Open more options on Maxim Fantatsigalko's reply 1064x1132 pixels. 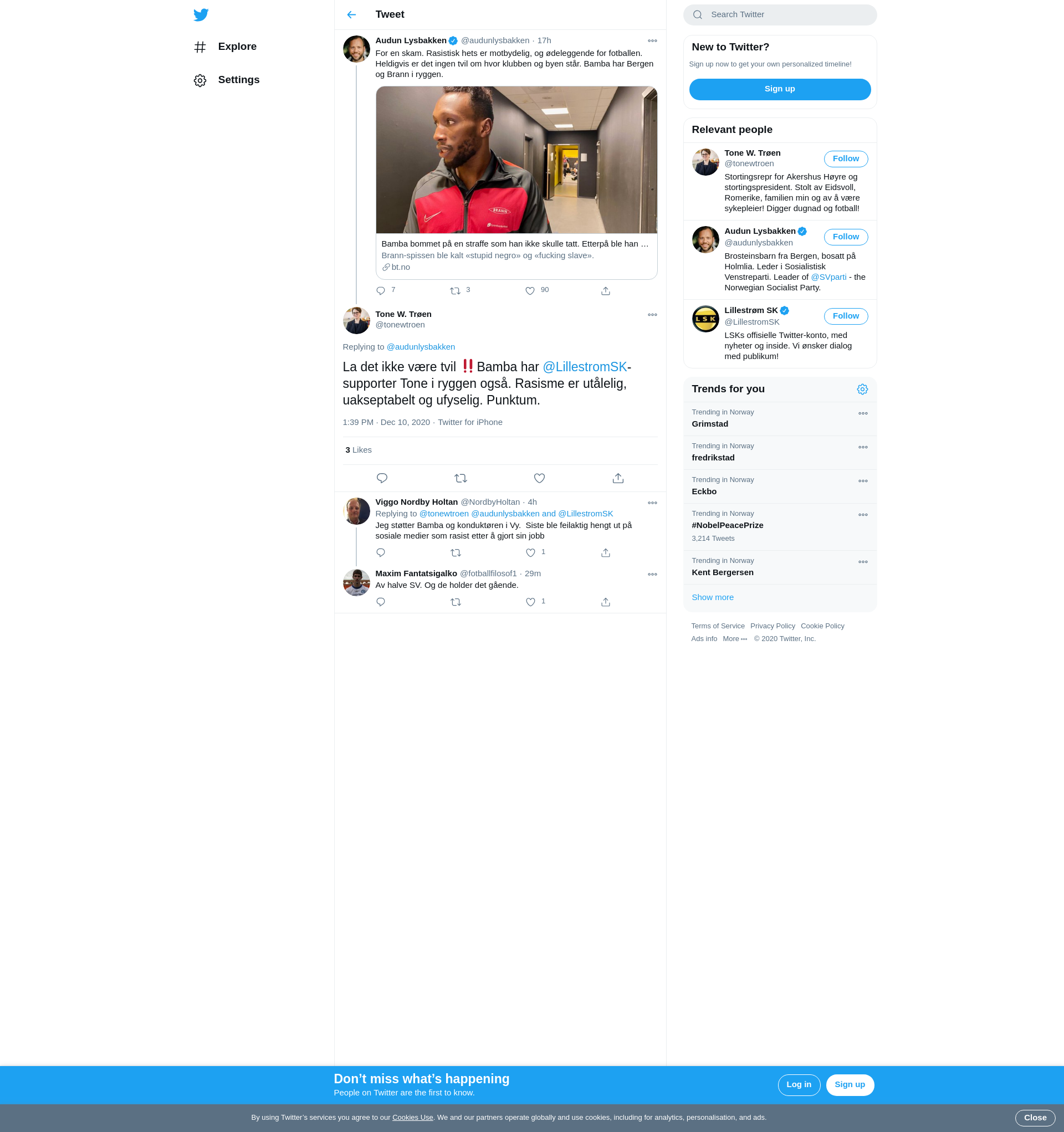pyautogui.click(x=652, y=575)
